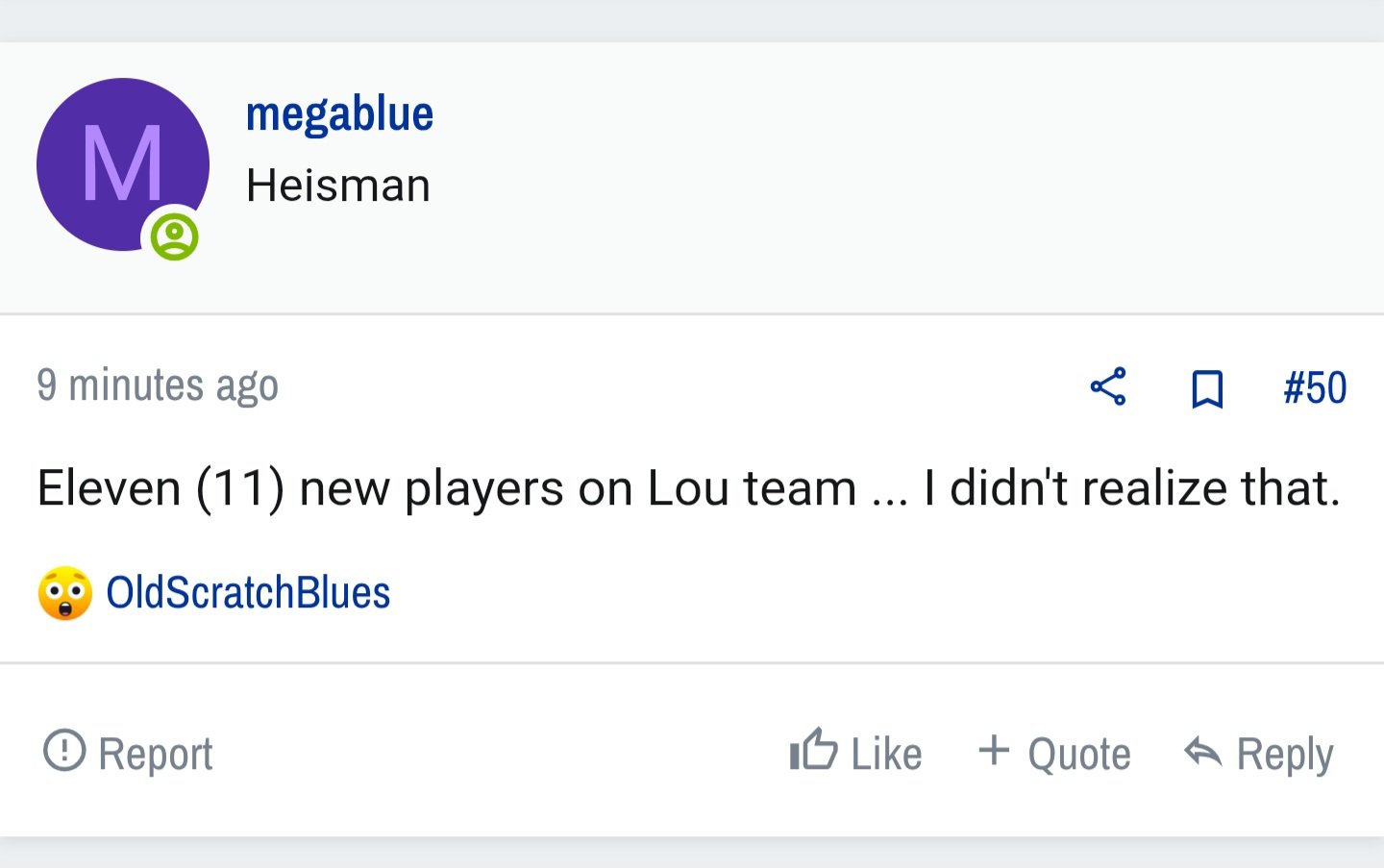Click the gray user info header banner

pos(692,178)
